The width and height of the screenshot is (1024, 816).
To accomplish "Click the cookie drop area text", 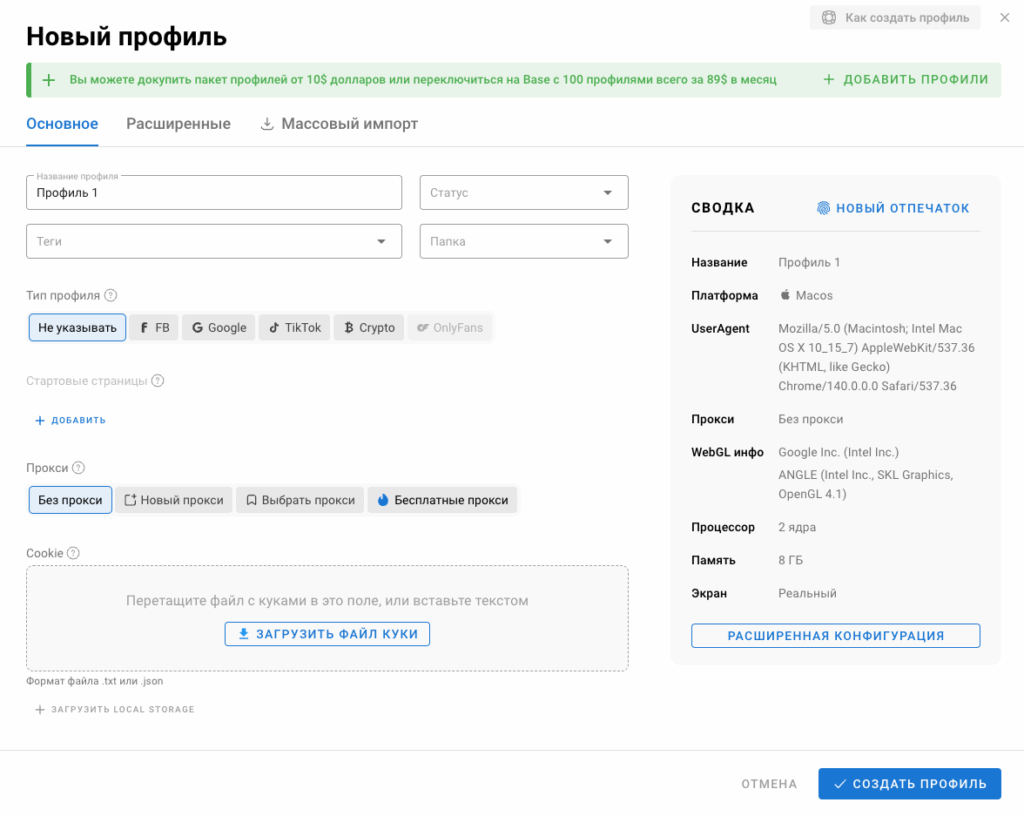I will pyautogui.click(x=327, y=601).
